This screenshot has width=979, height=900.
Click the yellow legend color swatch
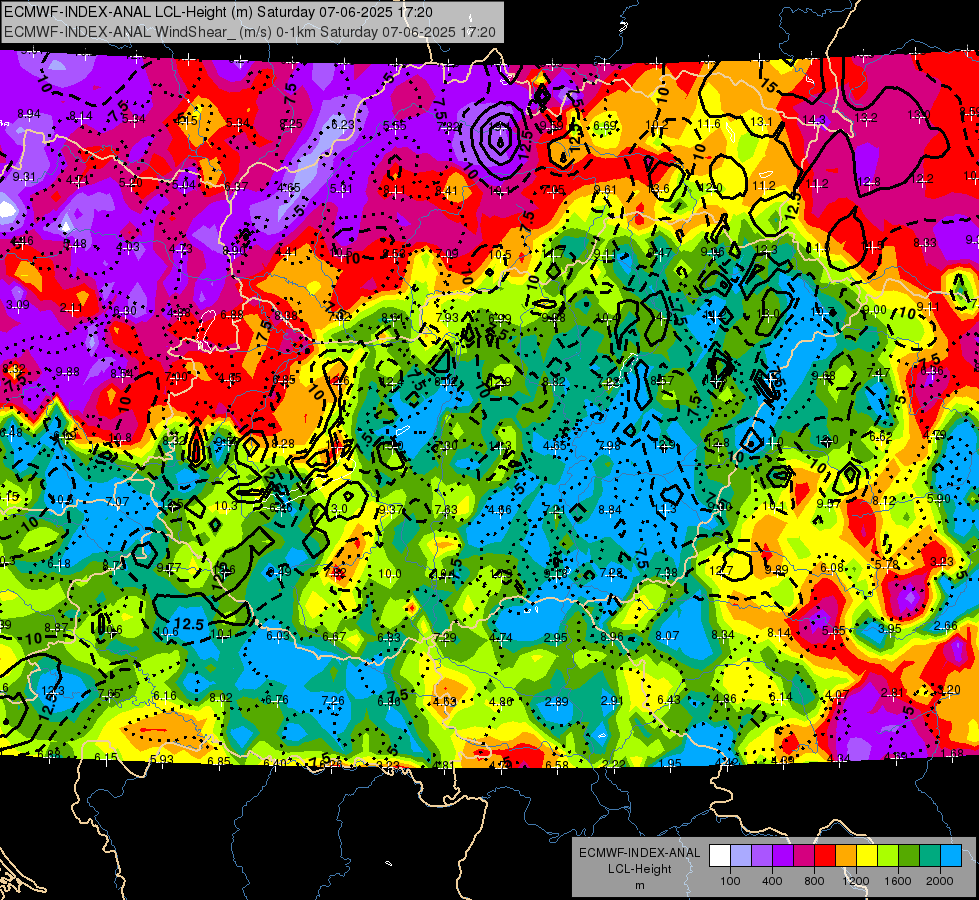[x=867, y=856]
